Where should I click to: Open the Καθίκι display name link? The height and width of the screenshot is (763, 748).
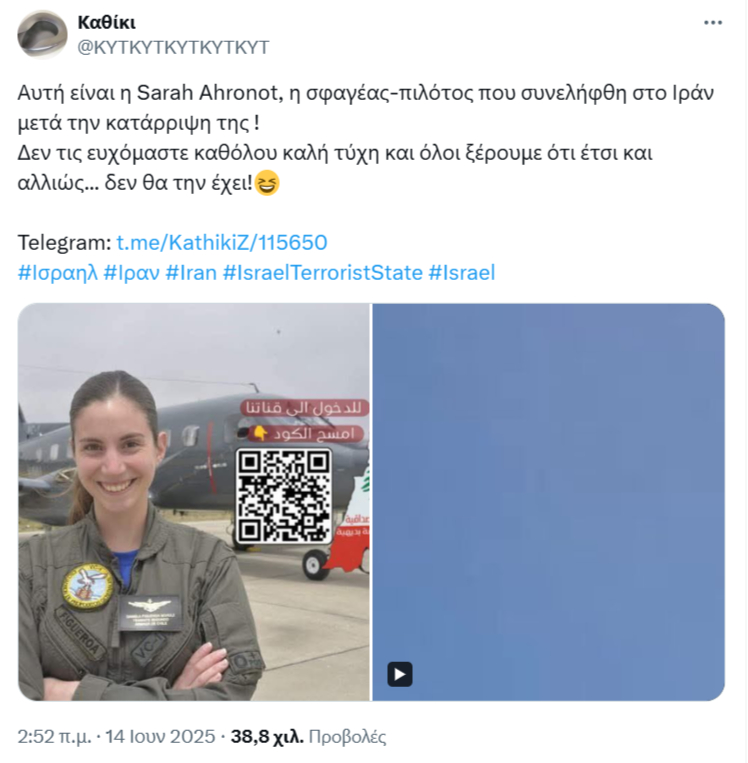click(x=107, y=22)
